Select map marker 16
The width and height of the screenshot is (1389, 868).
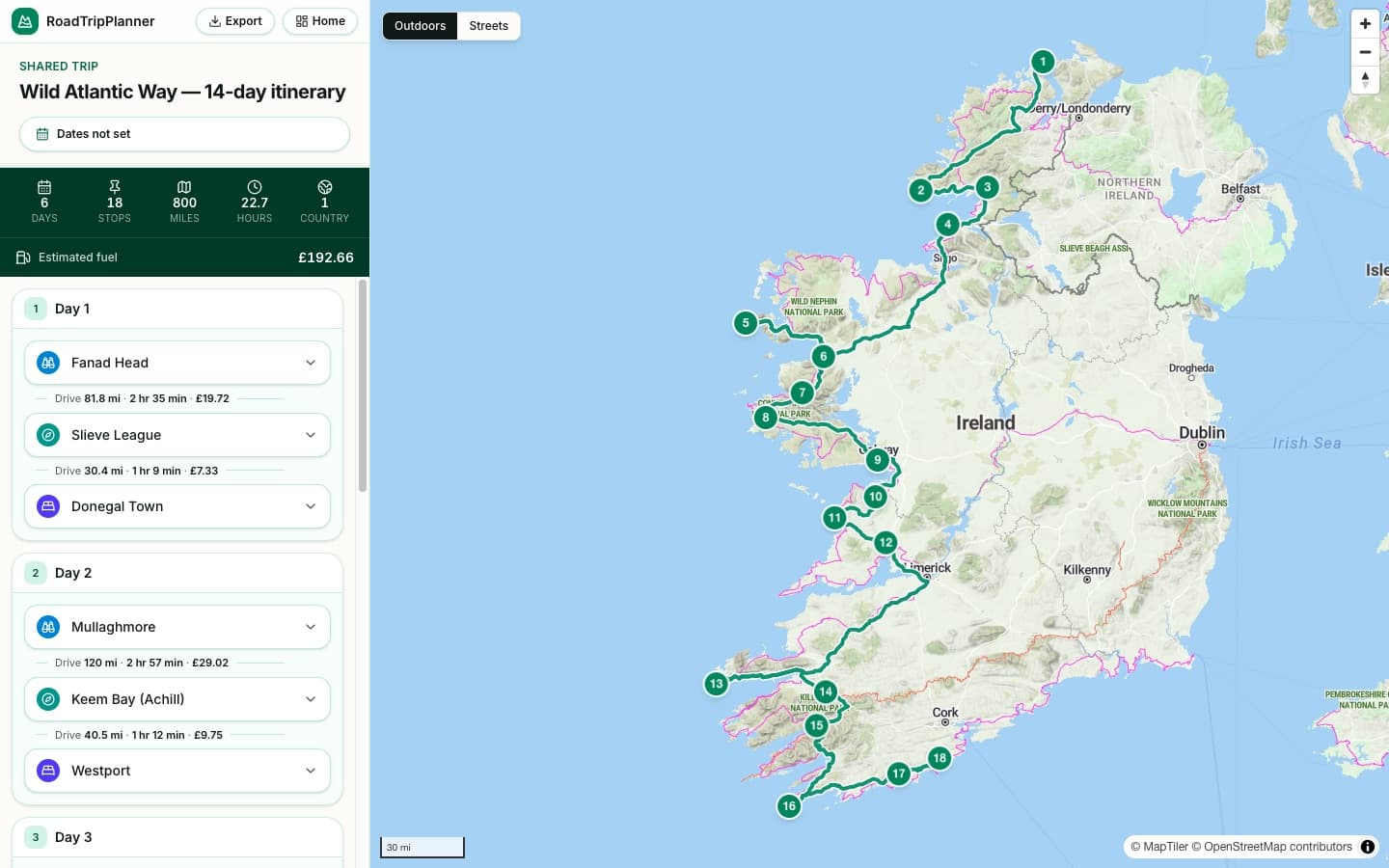789,806
